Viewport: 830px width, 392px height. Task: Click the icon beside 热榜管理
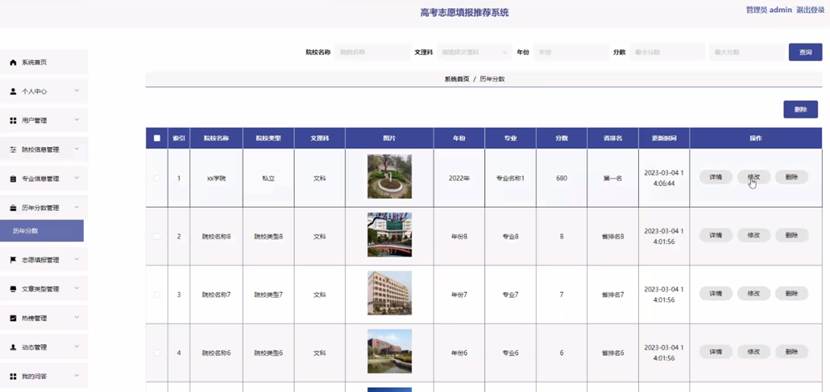pyautogui.click(x=13, y=318)
